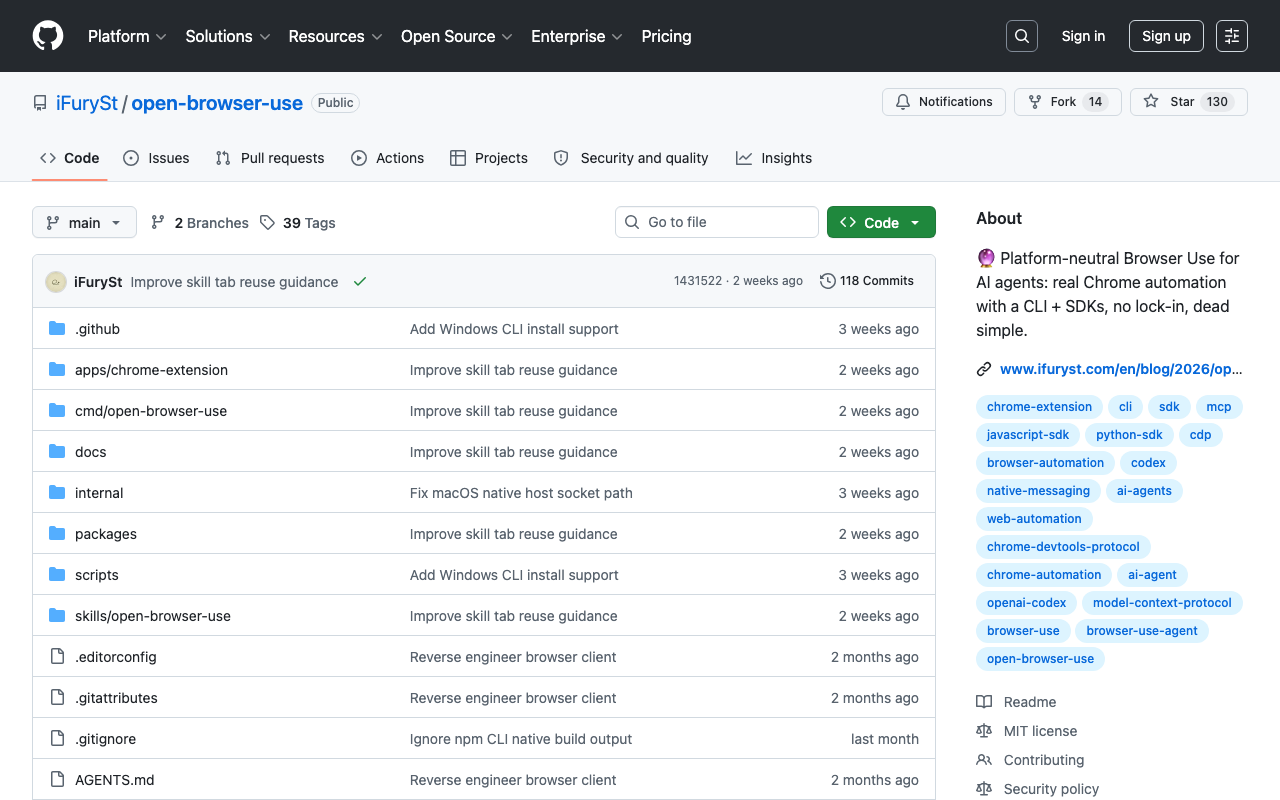Click the .gitignore file icon
This screenshot has width=1280, height=800.
pos(57,739)
